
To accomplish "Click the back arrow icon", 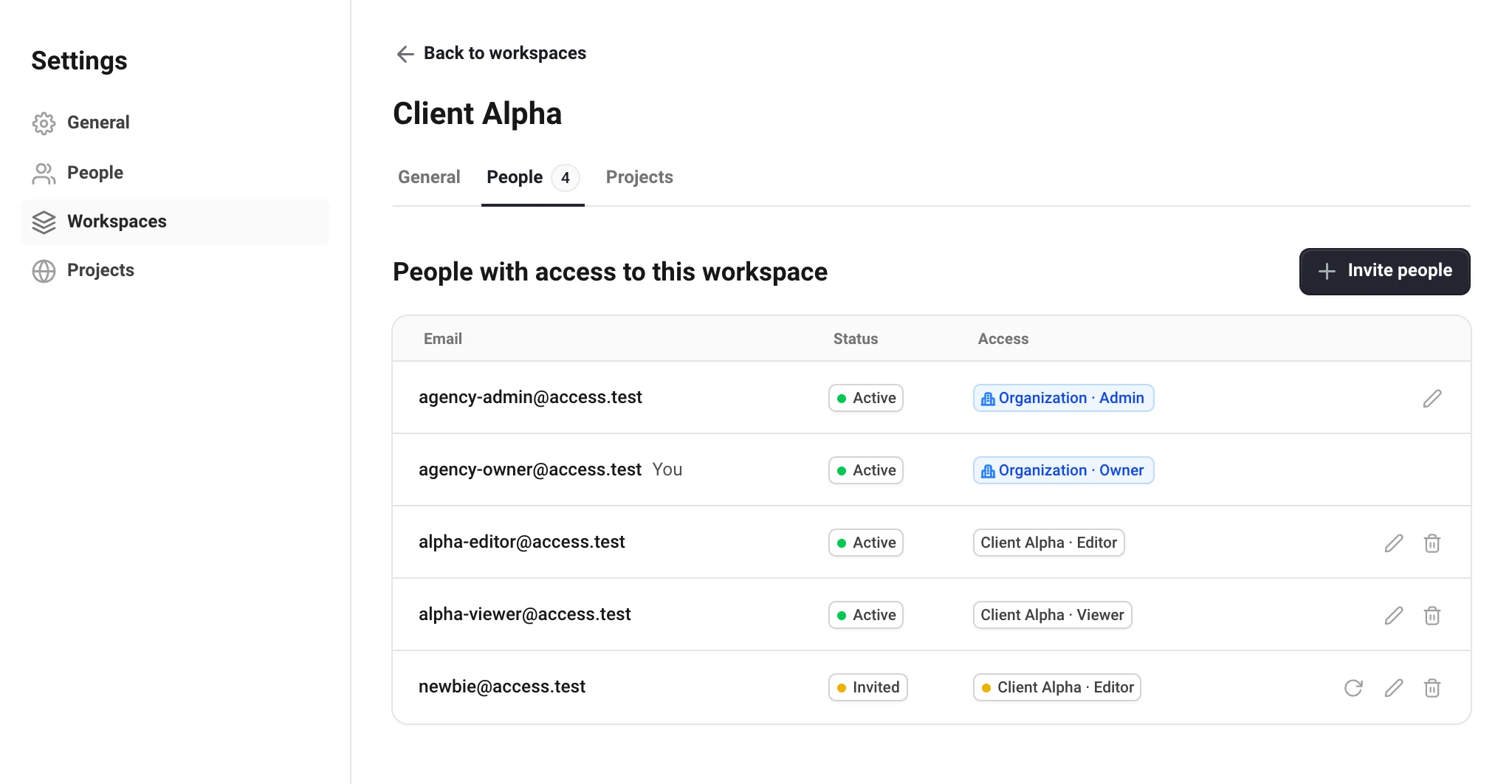I will [405, 54].
